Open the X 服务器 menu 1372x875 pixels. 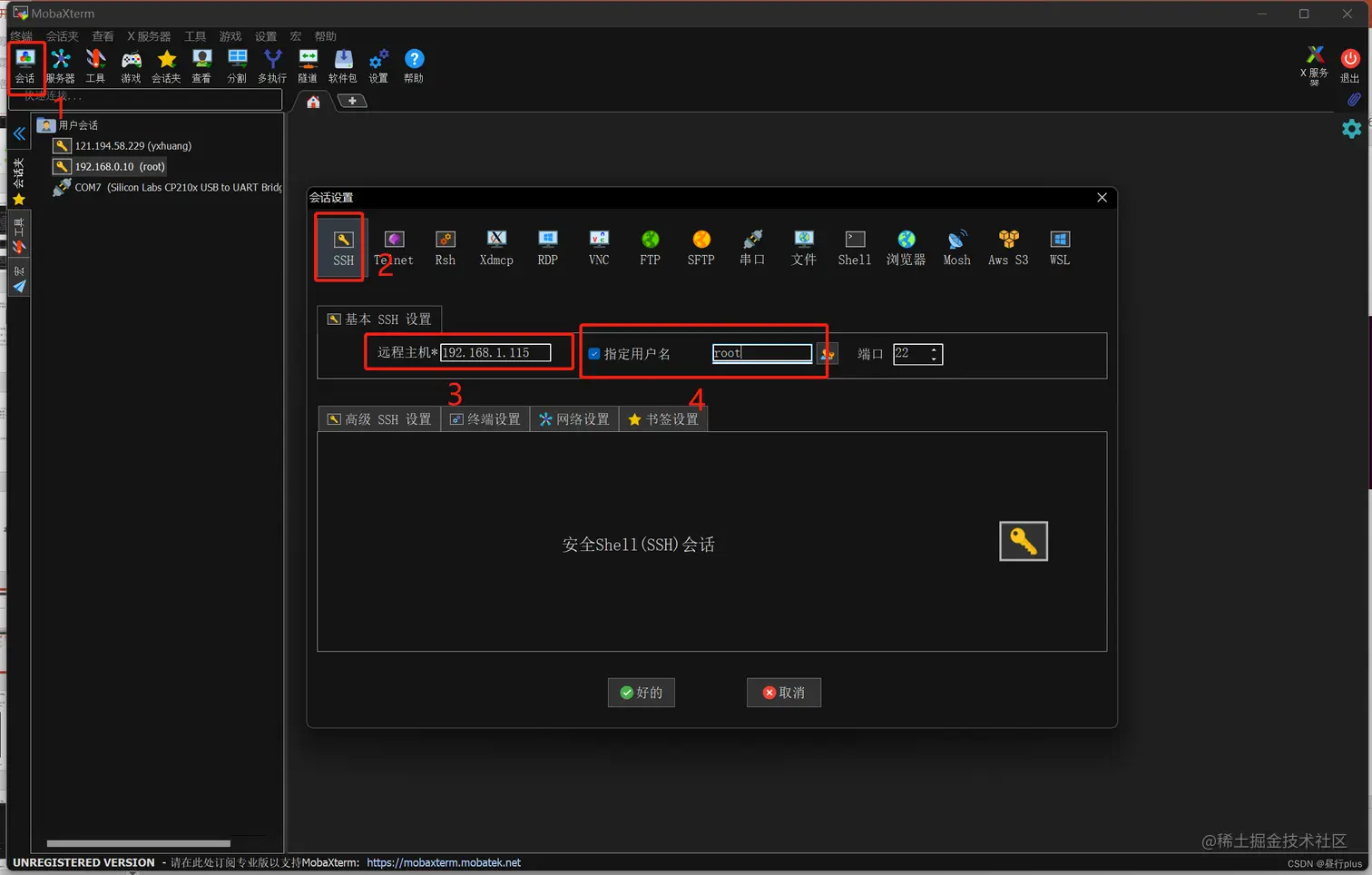[x=149, y=36]
